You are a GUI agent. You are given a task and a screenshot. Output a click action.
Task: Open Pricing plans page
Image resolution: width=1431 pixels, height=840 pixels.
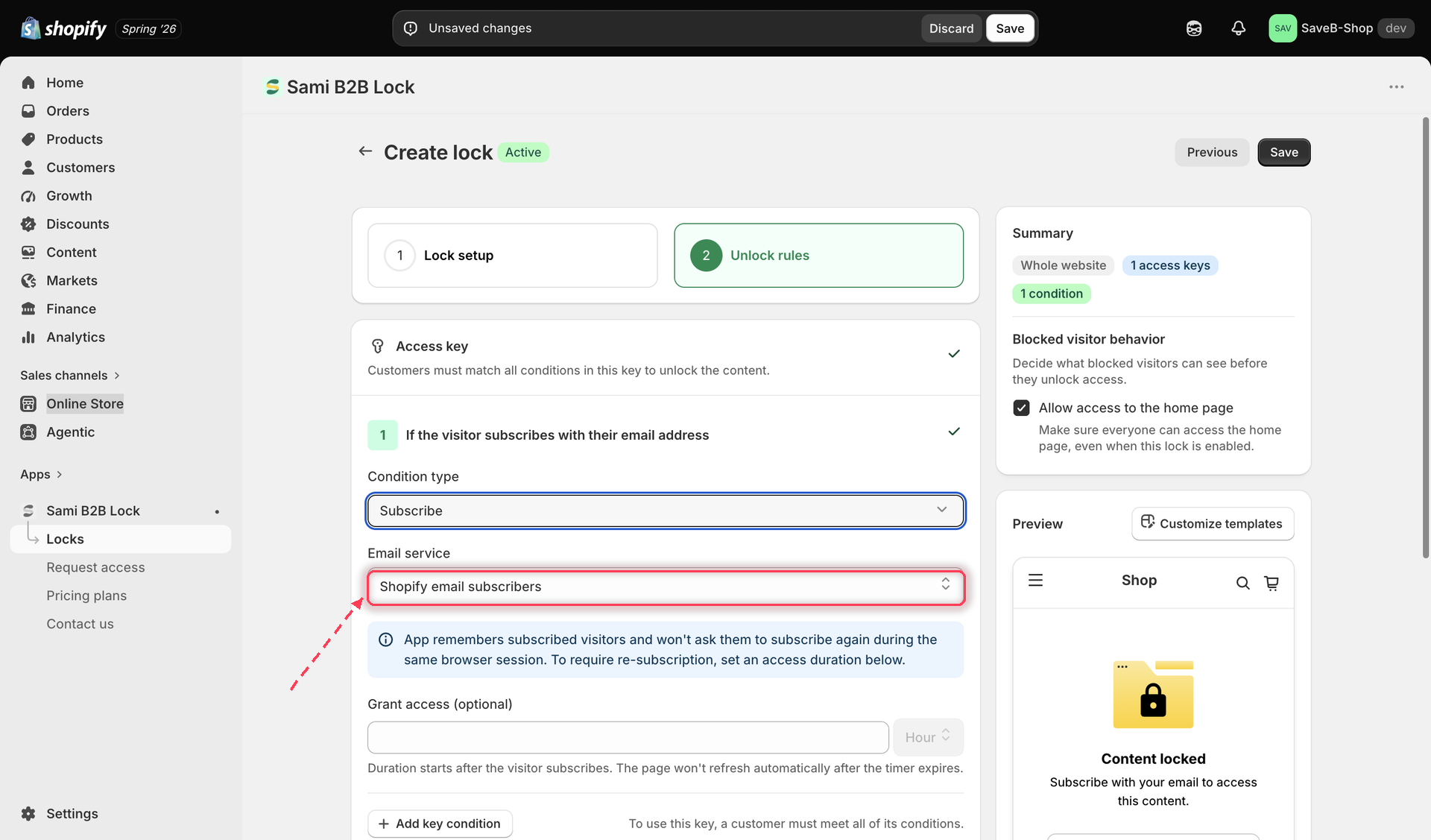click(86, 596)
